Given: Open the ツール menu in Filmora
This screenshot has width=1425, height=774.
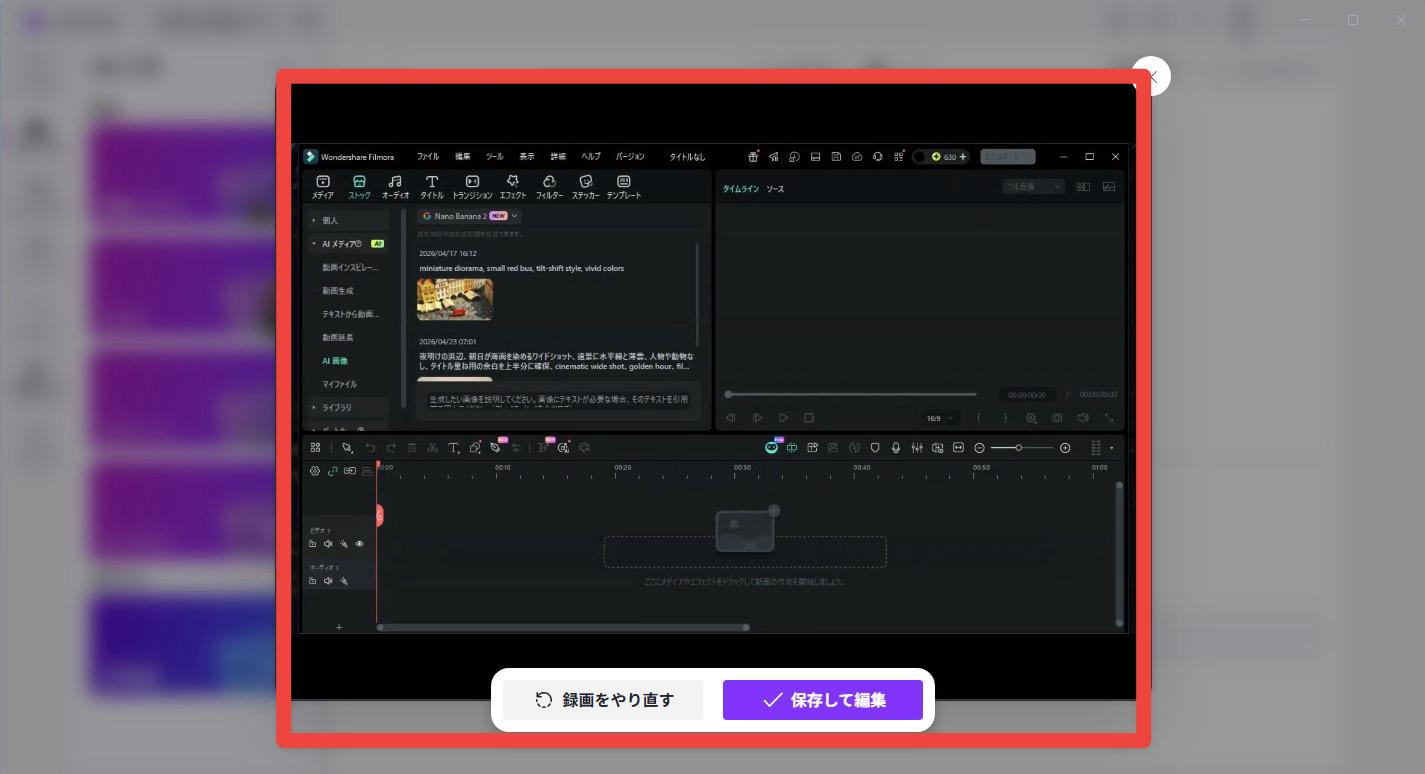Looking at the screenshot, I should (x=495, y=157).
